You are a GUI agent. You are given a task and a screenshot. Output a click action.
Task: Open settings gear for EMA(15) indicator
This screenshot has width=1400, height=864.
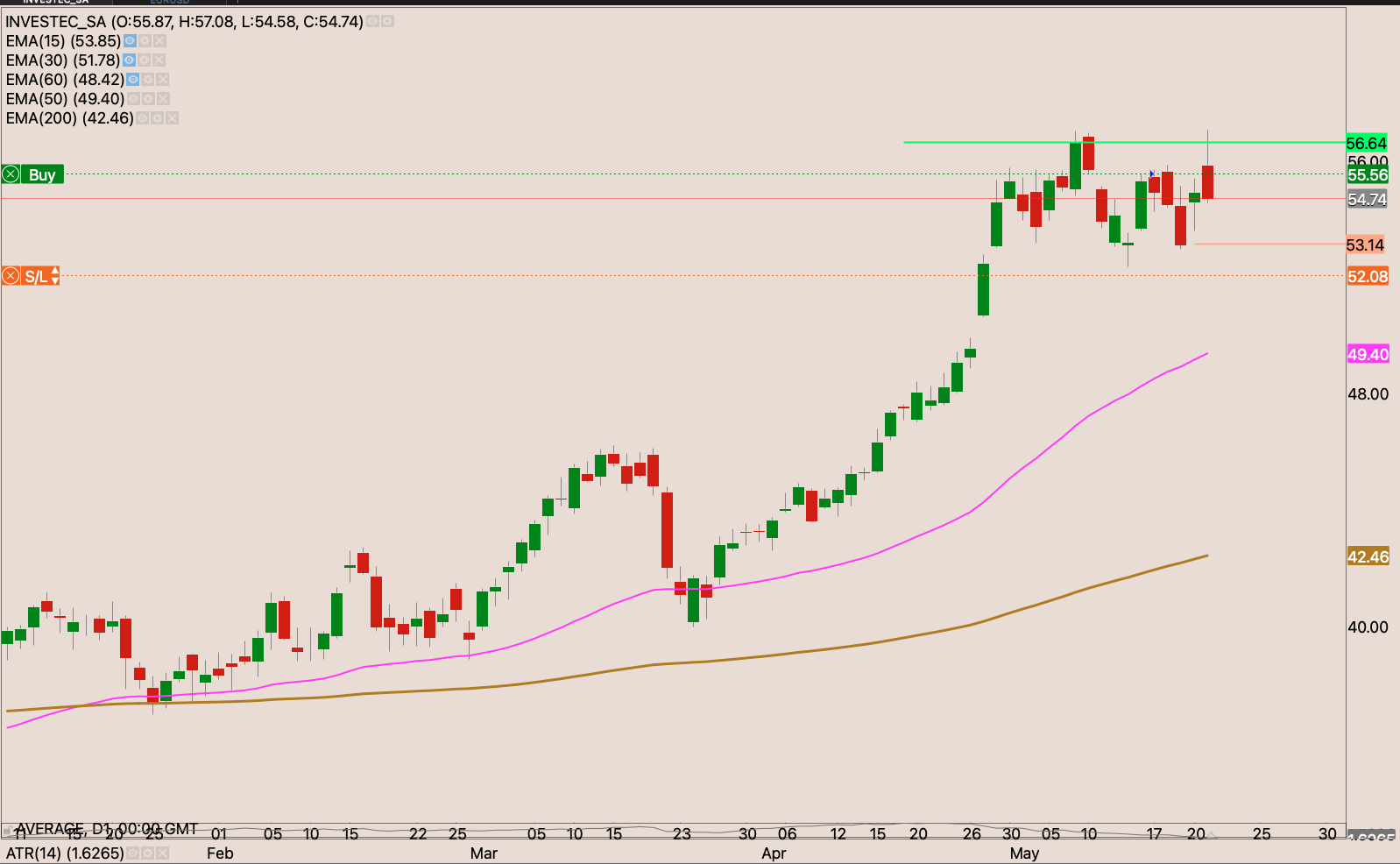(x=145, y=41)
